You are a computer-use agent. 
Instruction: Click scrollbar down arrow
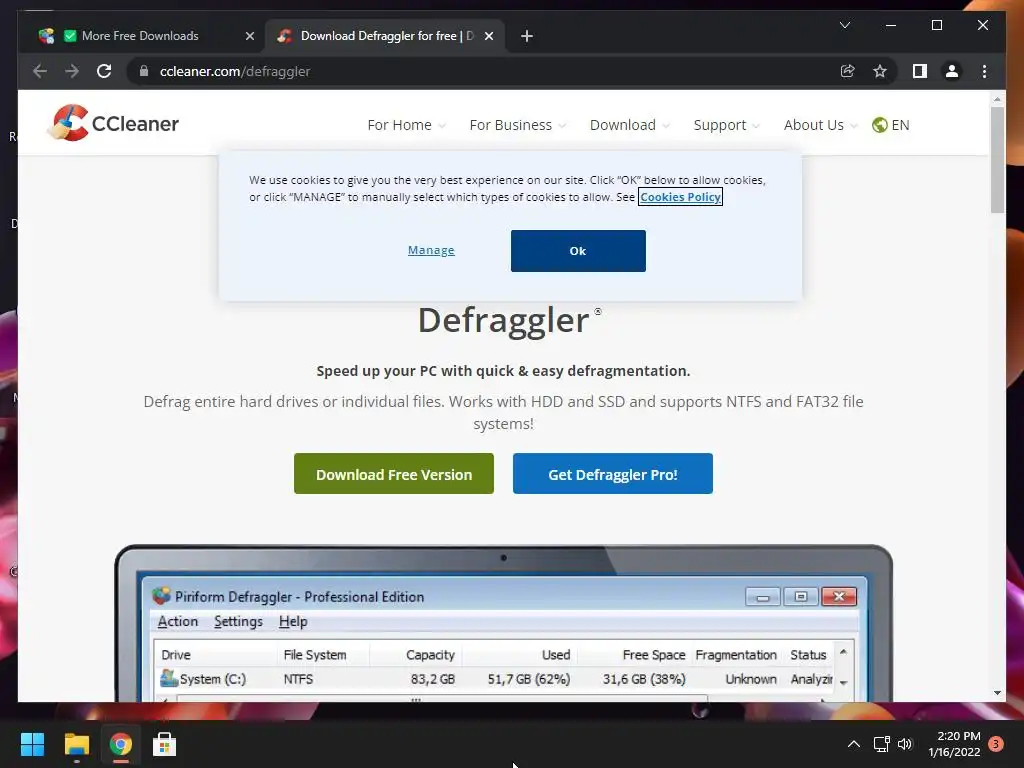pos(997,693)
